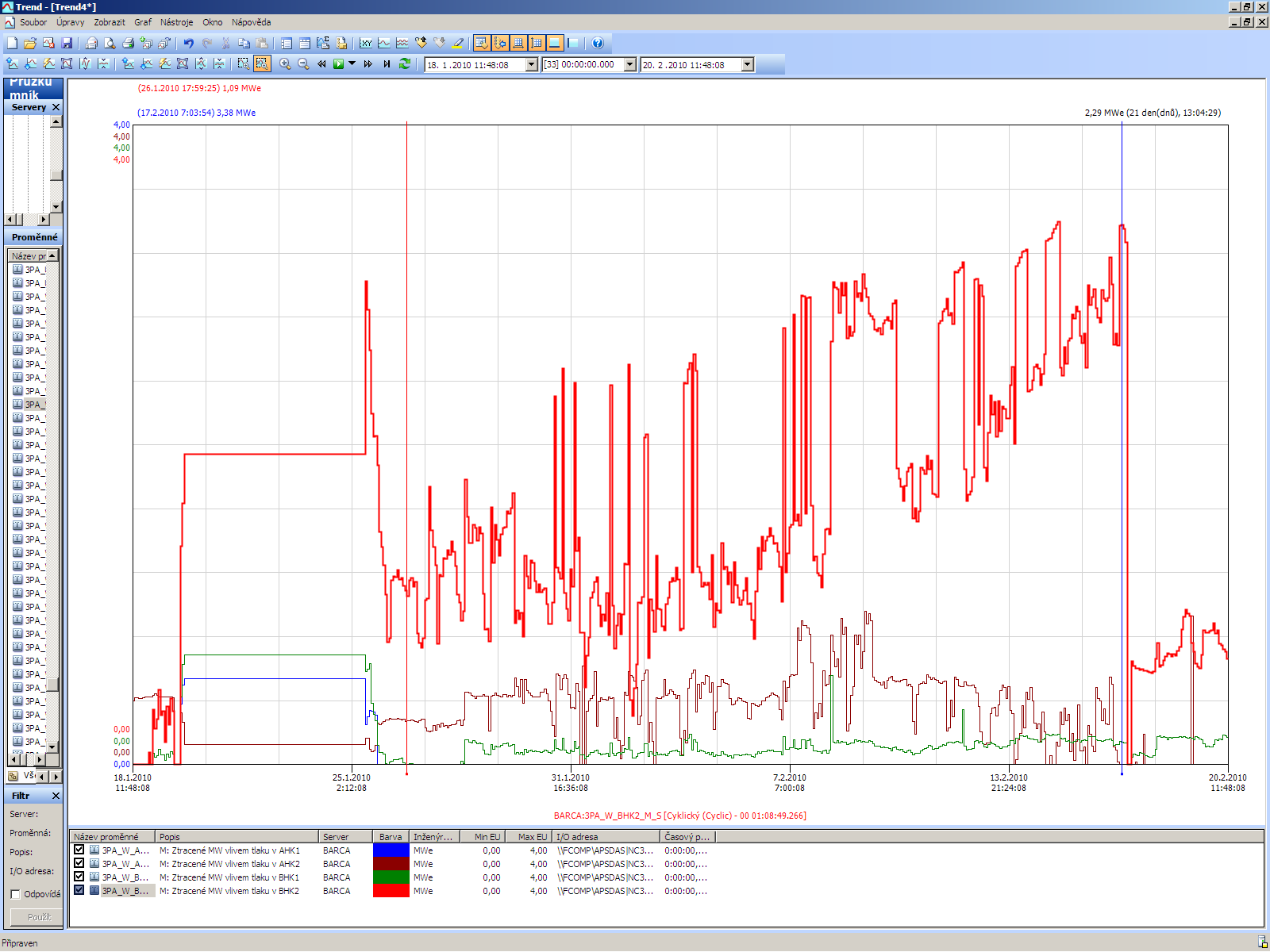
Task: Click the zoom out magnifier icon
Action: 303,64
